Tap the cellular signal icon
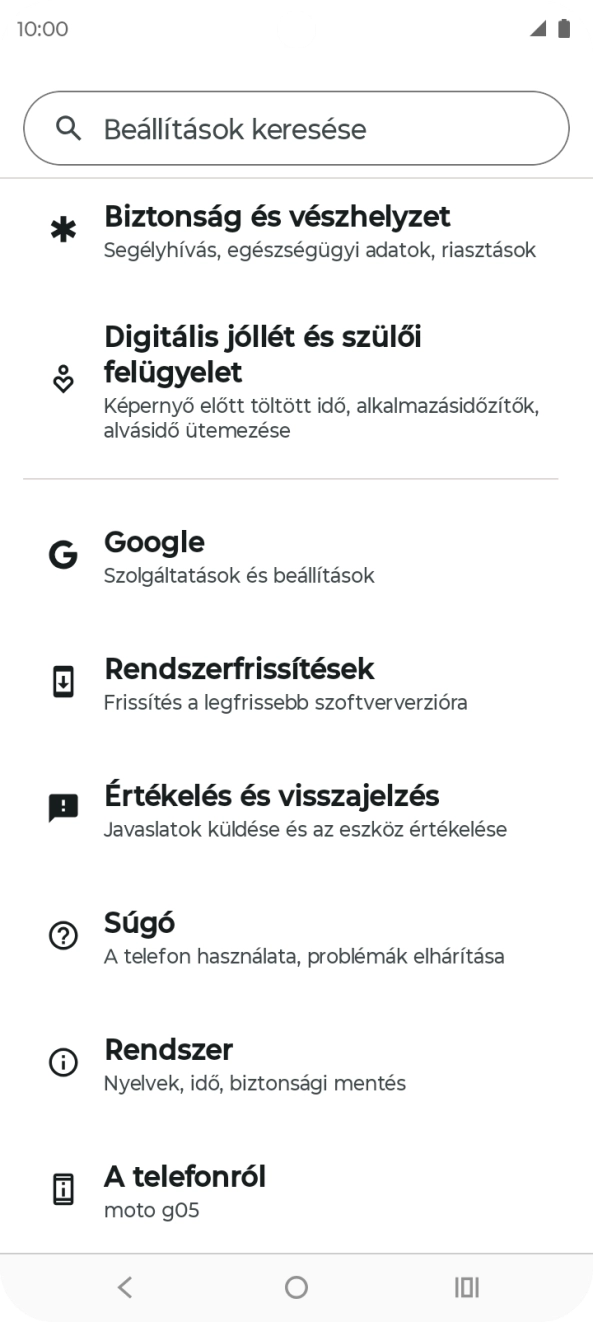This screenshot has height=1322, width=593. 536,28
